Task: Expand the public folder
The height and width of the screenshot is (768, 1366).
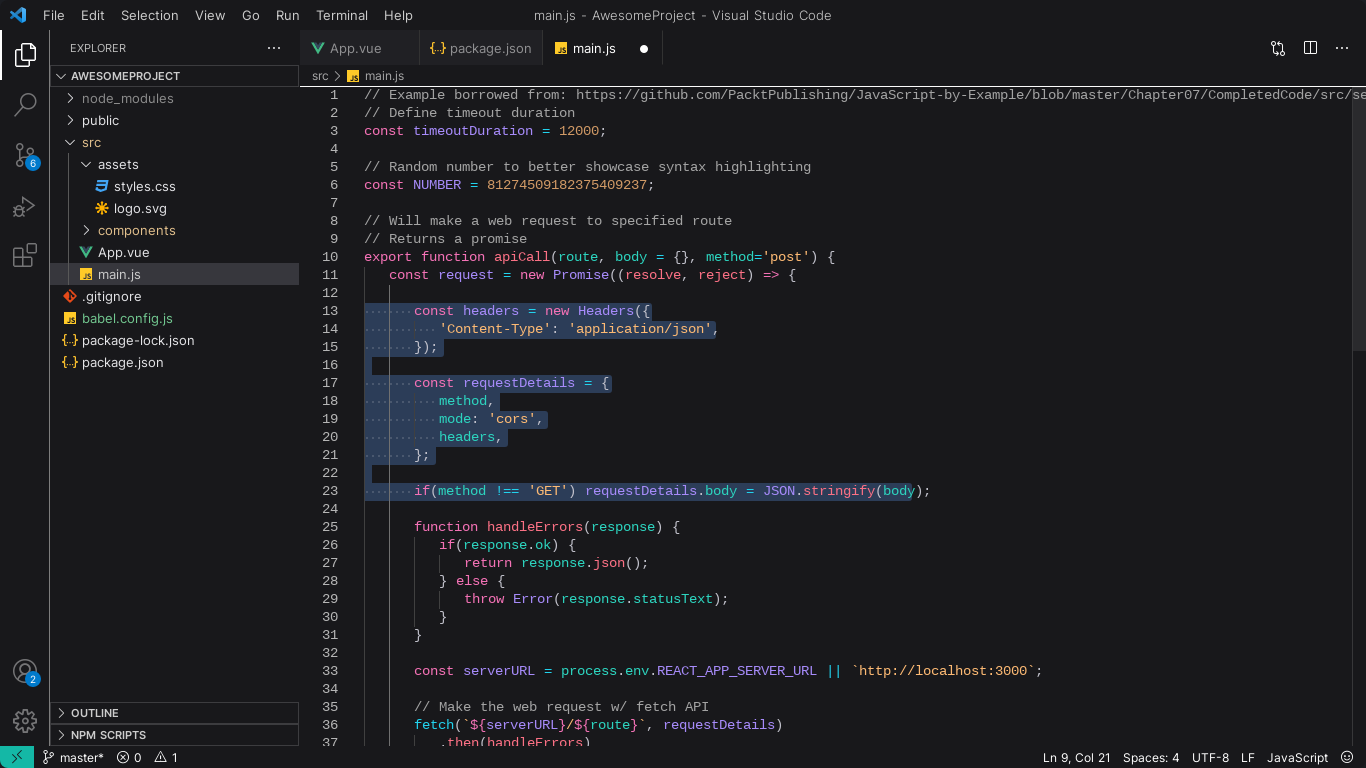Action: 175,120
